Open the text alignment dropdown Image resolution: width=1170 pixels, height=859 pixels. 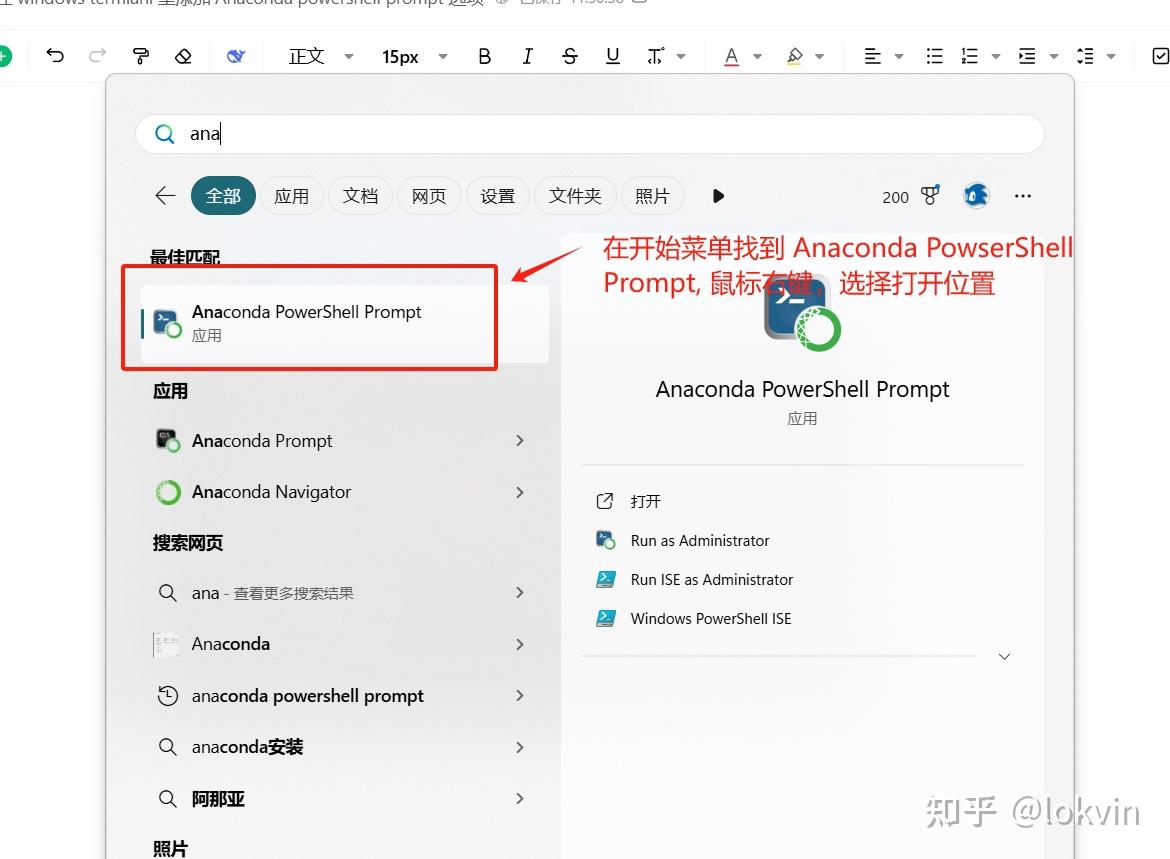click(880, 56)
